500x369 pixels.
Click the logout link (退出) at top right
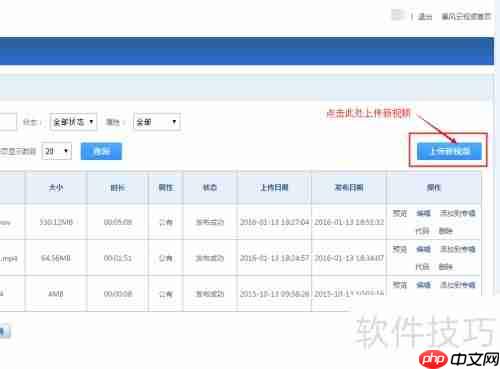click(x=425, y=16)
